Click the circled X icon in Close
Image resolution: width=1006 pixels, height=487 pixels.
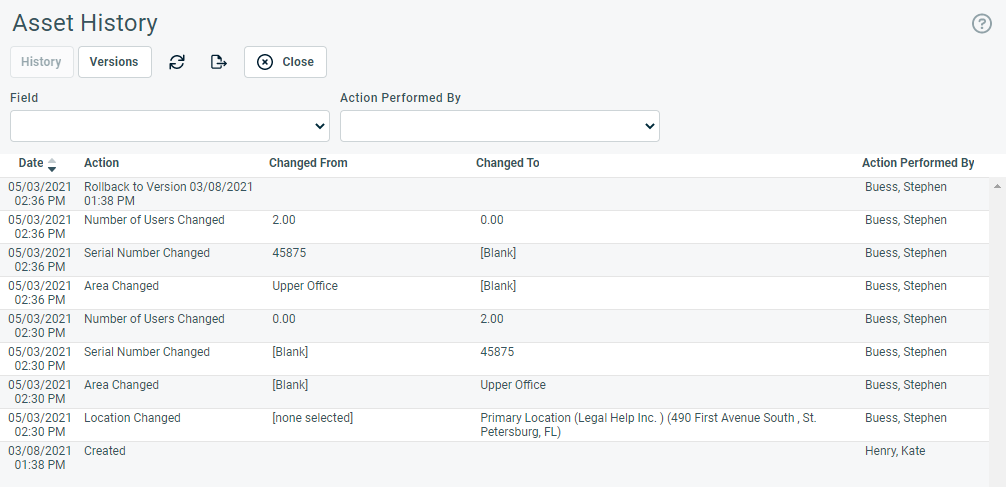265,62
